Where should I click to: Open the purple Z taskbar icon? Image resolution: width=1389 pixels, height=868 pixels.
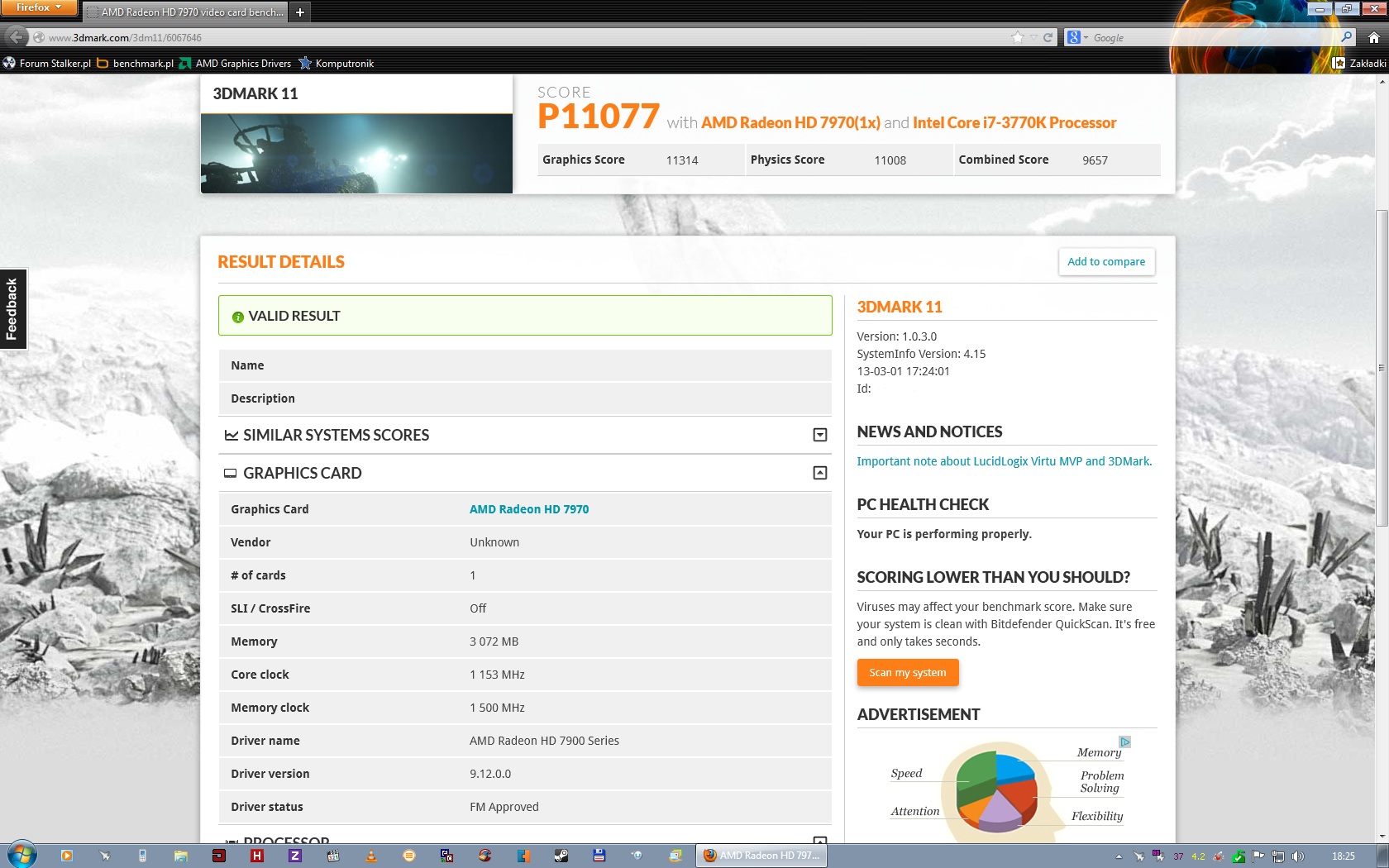294,856
